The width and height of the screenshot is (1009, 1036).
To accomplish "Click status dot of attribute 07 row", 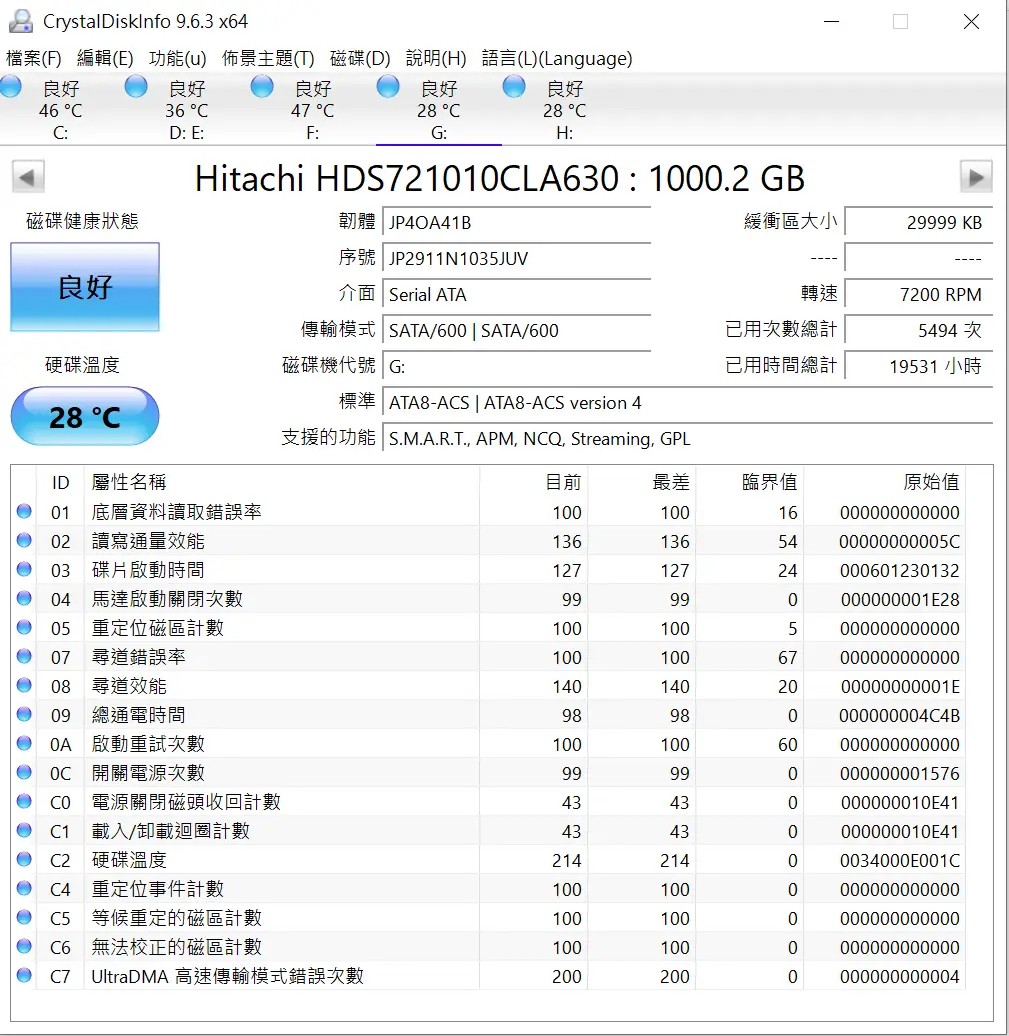I will click(x=24, y=656).
